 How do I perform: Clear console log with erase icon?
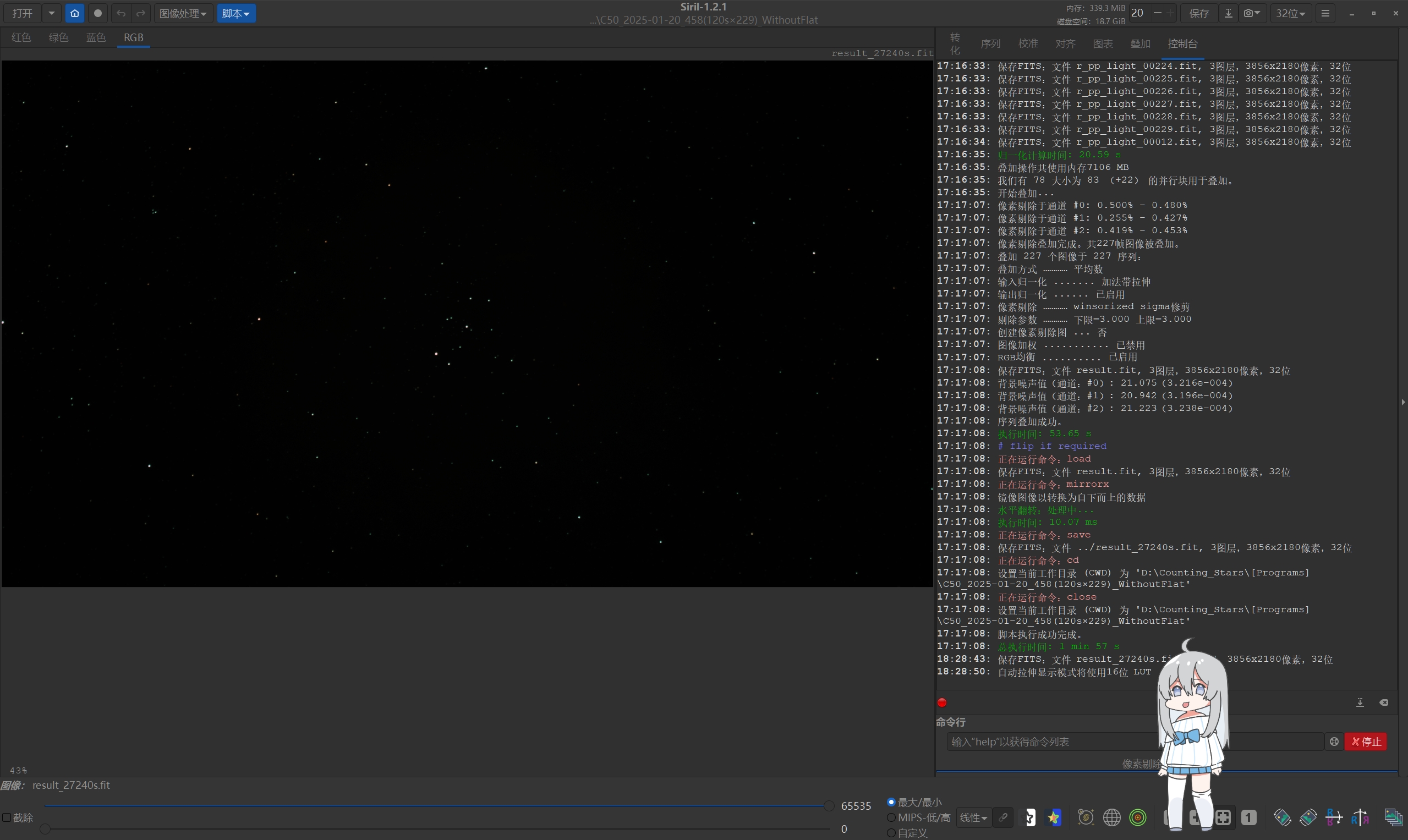pos(1384,702)
